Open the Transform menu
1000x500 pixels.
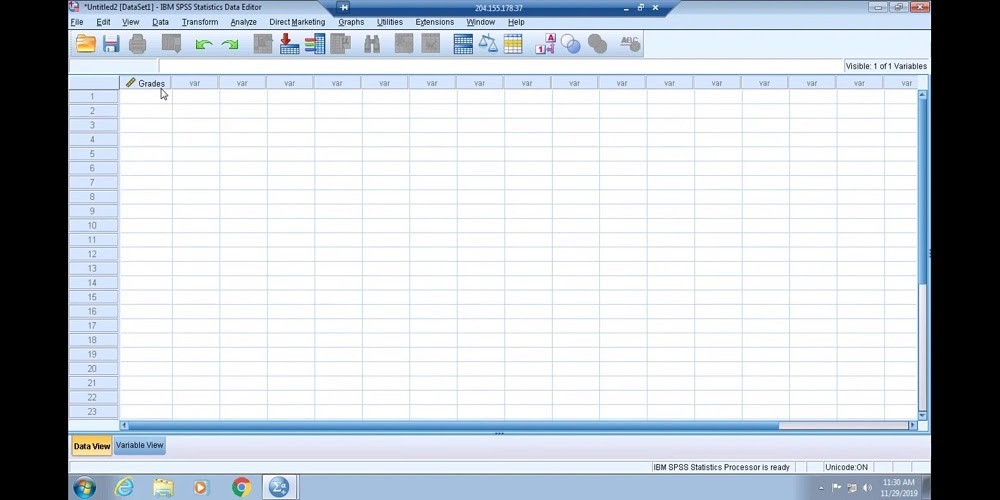(199, 22)
